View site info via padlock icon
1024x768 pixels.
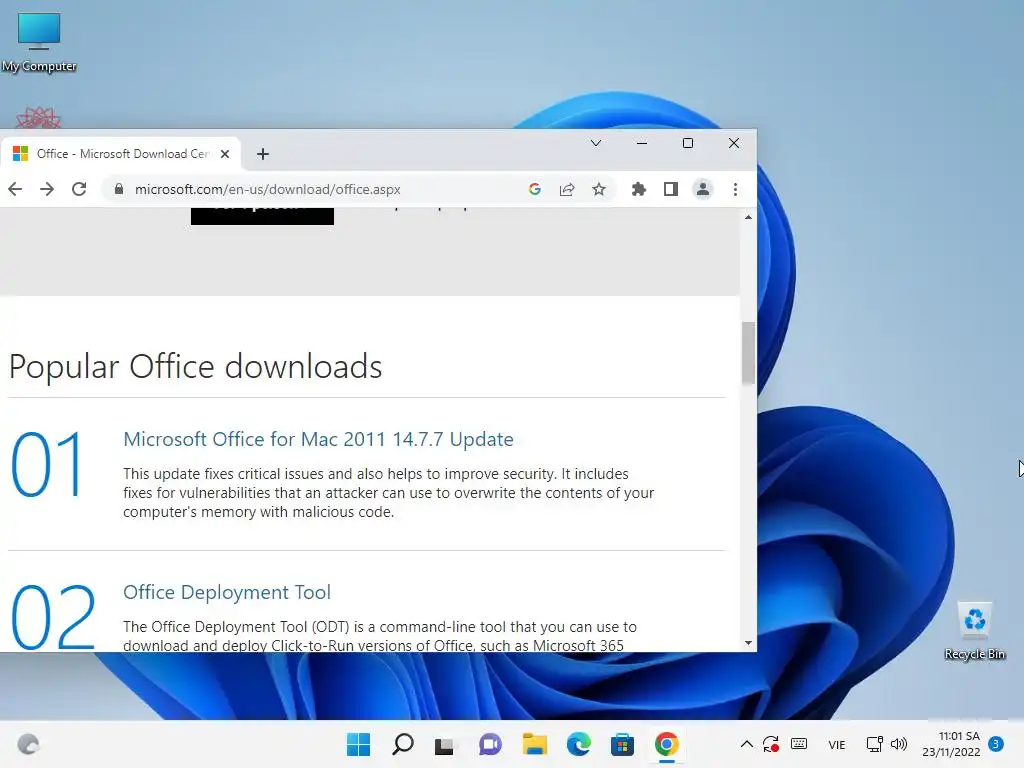tap(118, 189)
